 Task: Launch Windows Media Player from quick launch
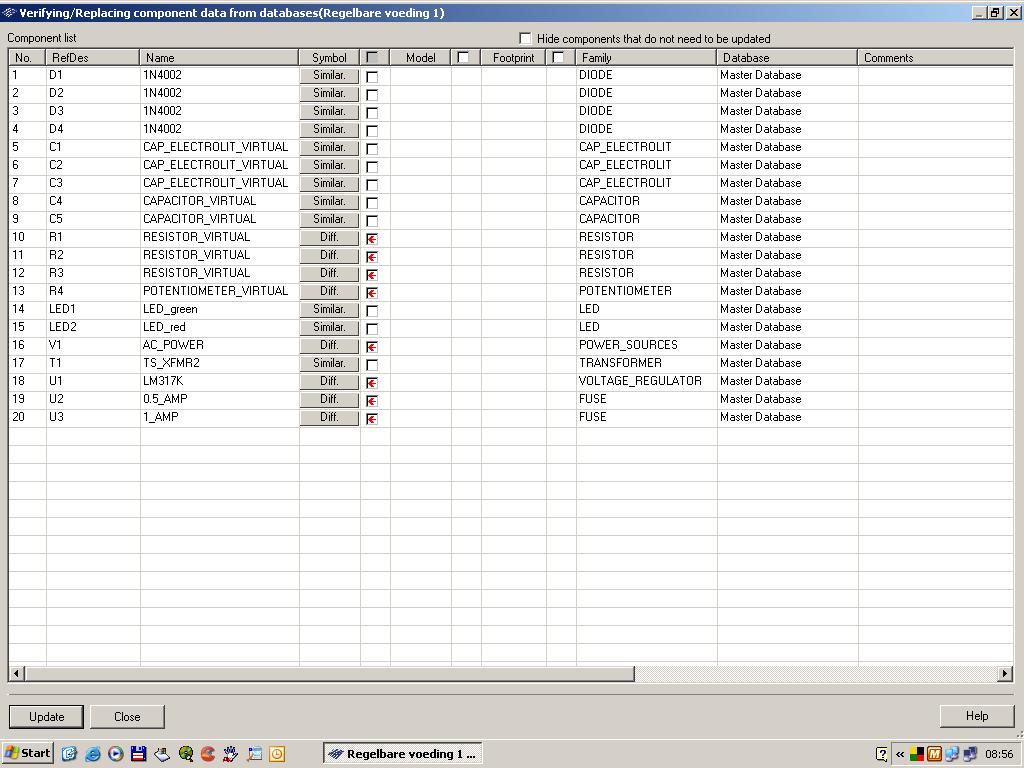[115, 754]
